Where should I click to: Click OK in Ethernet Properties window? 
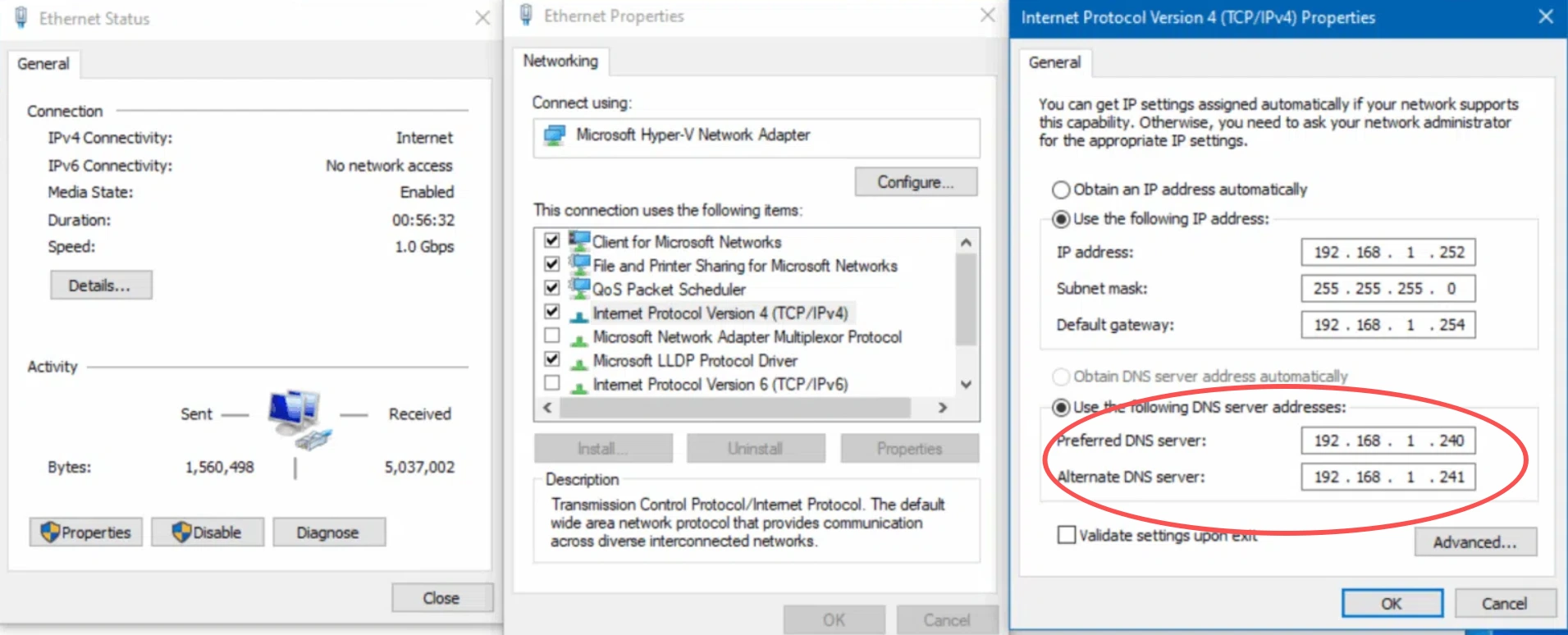tap(834, 619)
